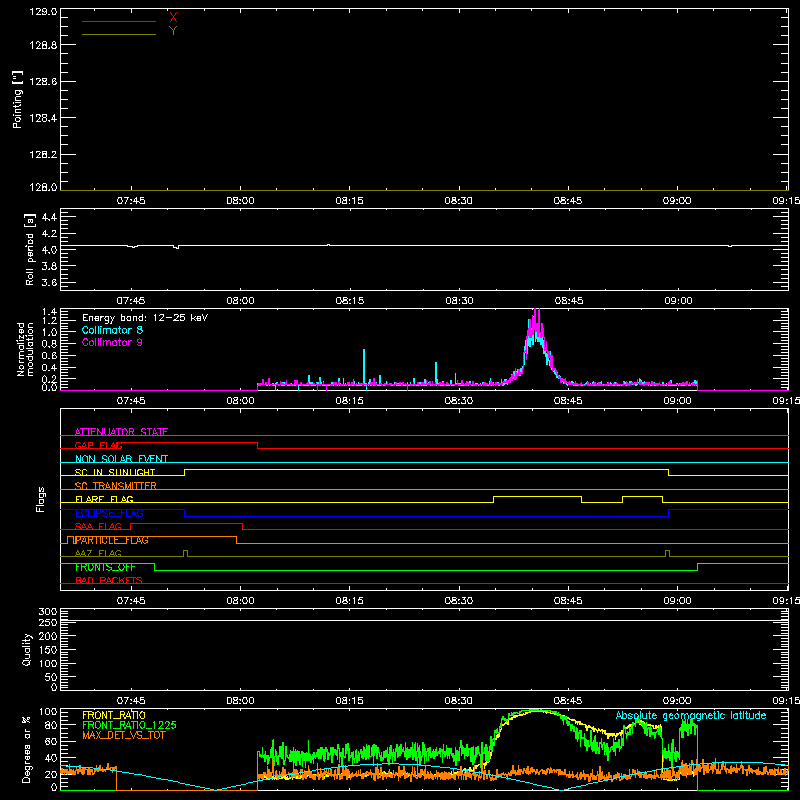Viewport: 800px width, 800px height.
Task: Click the orange PARTICLE_FLAG label
Action: tap(112, 540)
